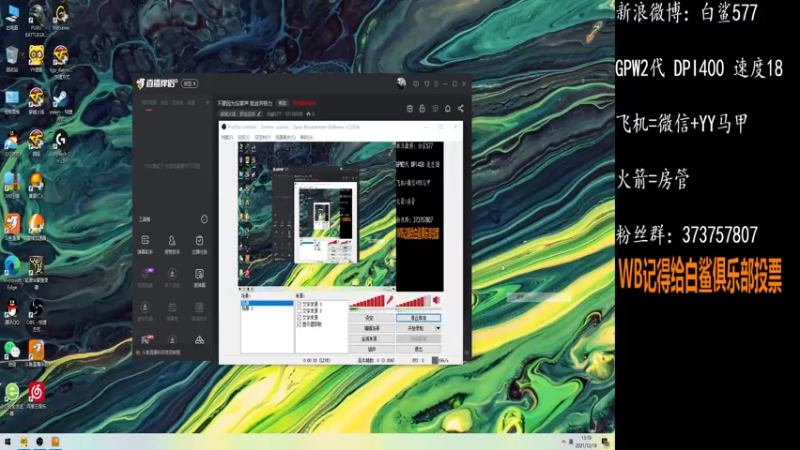
Task: Select the QQ penguin desktop icon
Action: click(12, 312)
